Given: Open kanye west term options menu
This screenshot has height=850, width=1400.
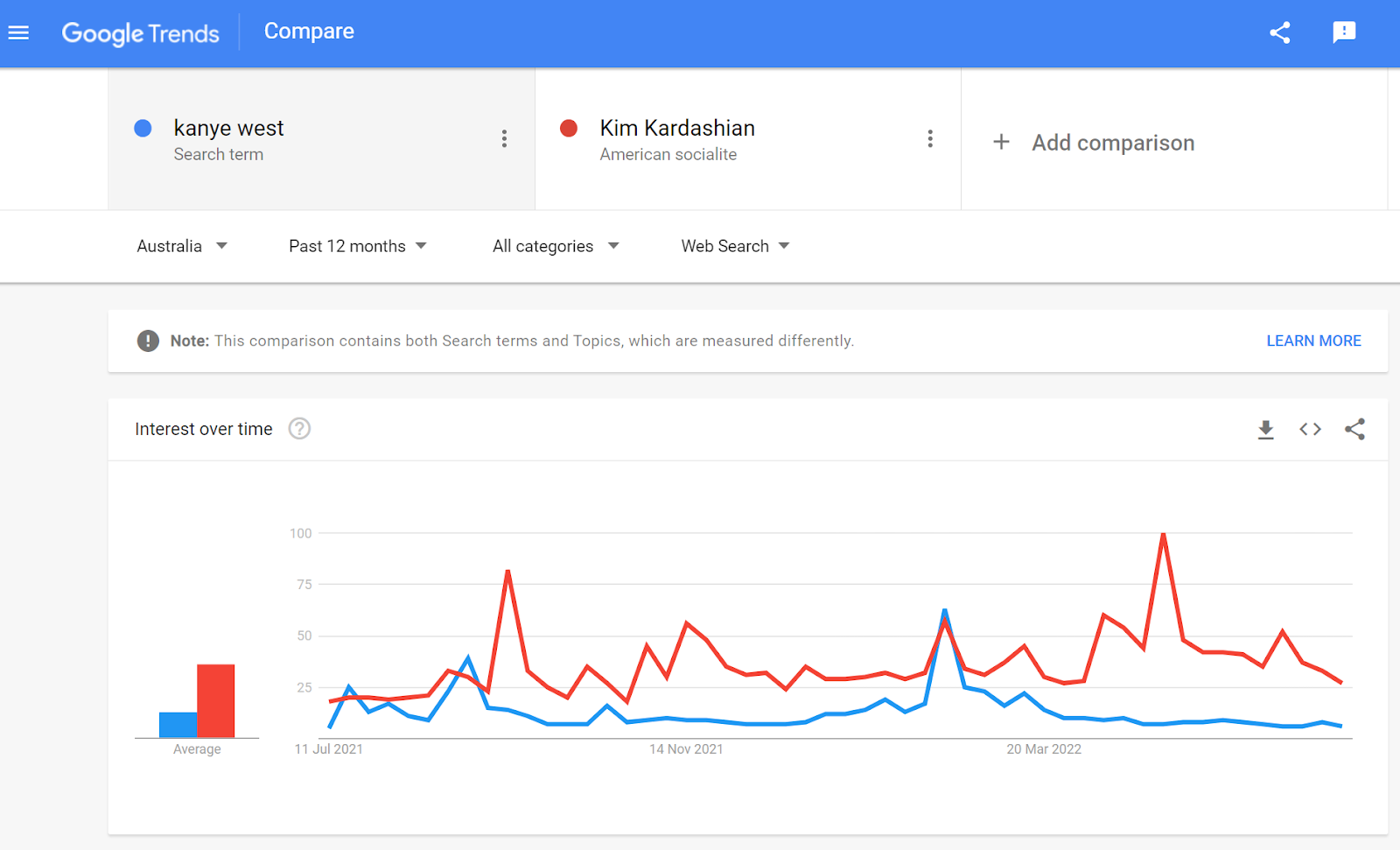Looking at the screenshot, I should point(504,139).
